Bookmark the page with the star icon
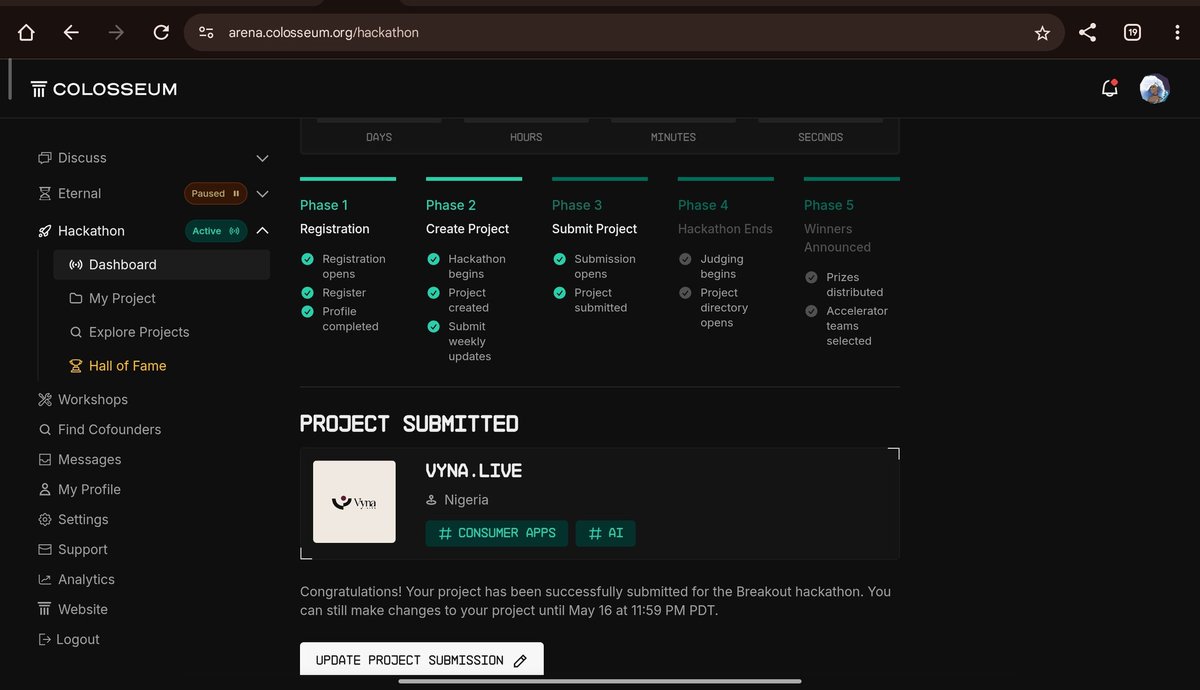 (x=1042, y=33)
